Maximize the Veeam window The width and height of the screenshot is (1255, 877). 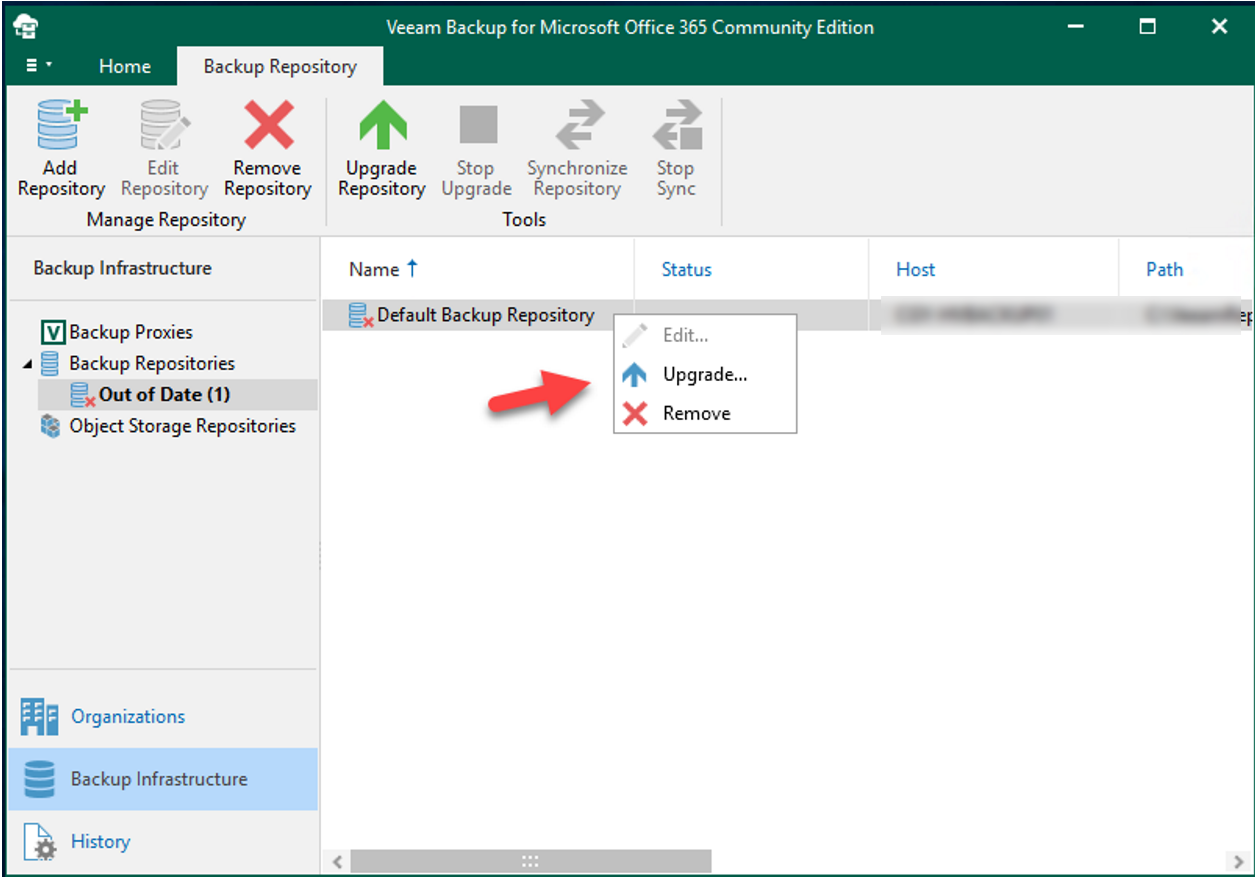click(1148, 27)
